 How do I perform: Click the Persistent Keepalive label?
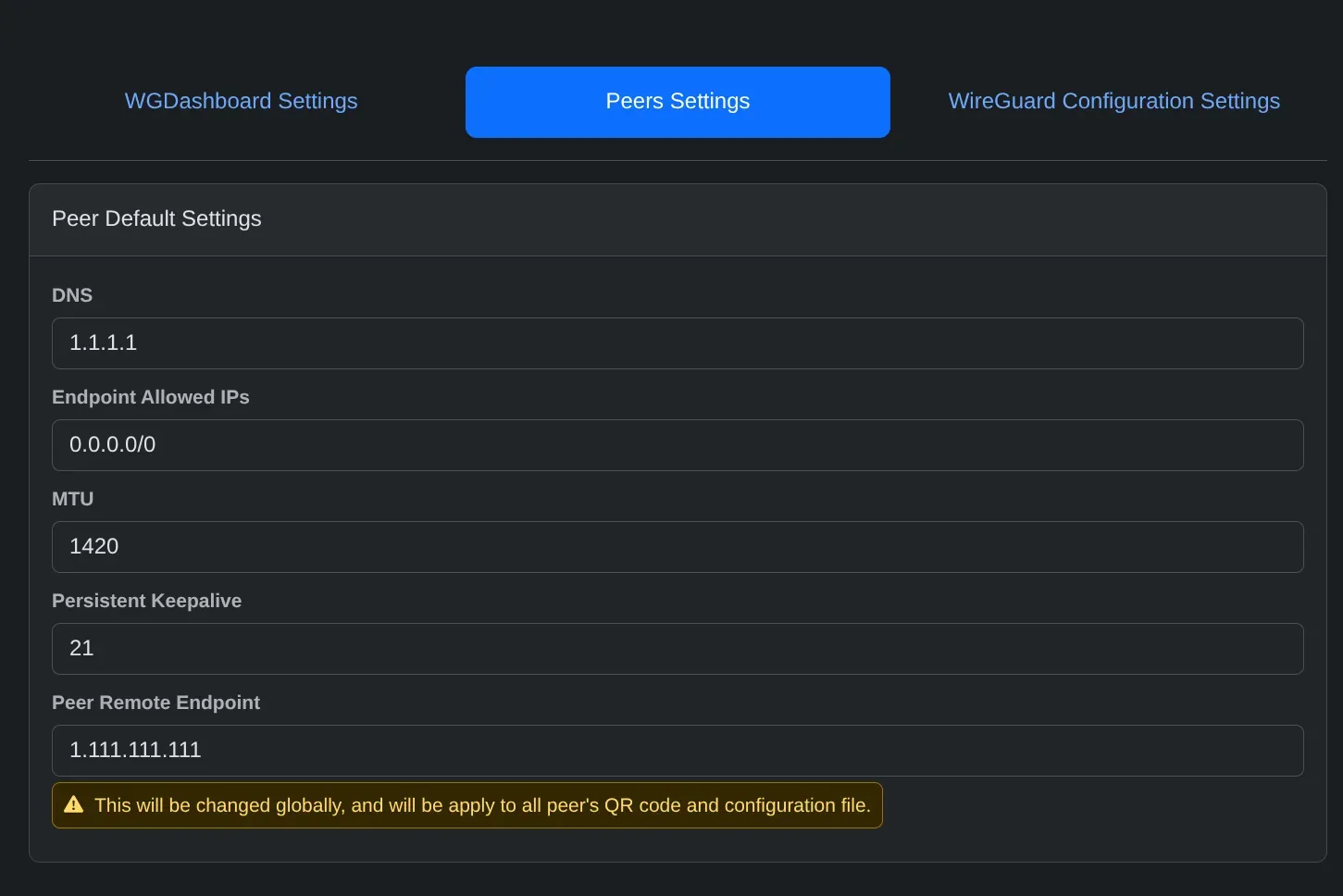[x=146, y=601]
